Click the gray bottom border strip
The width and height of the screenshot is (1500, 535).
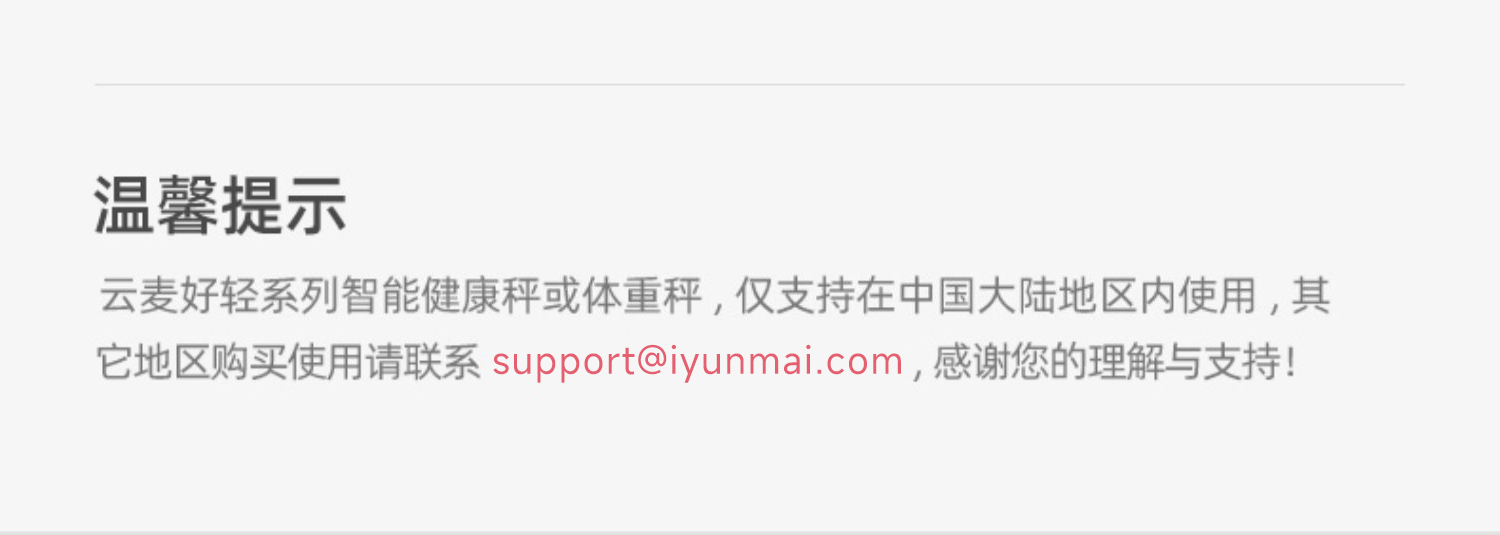[x=750, y=532]
